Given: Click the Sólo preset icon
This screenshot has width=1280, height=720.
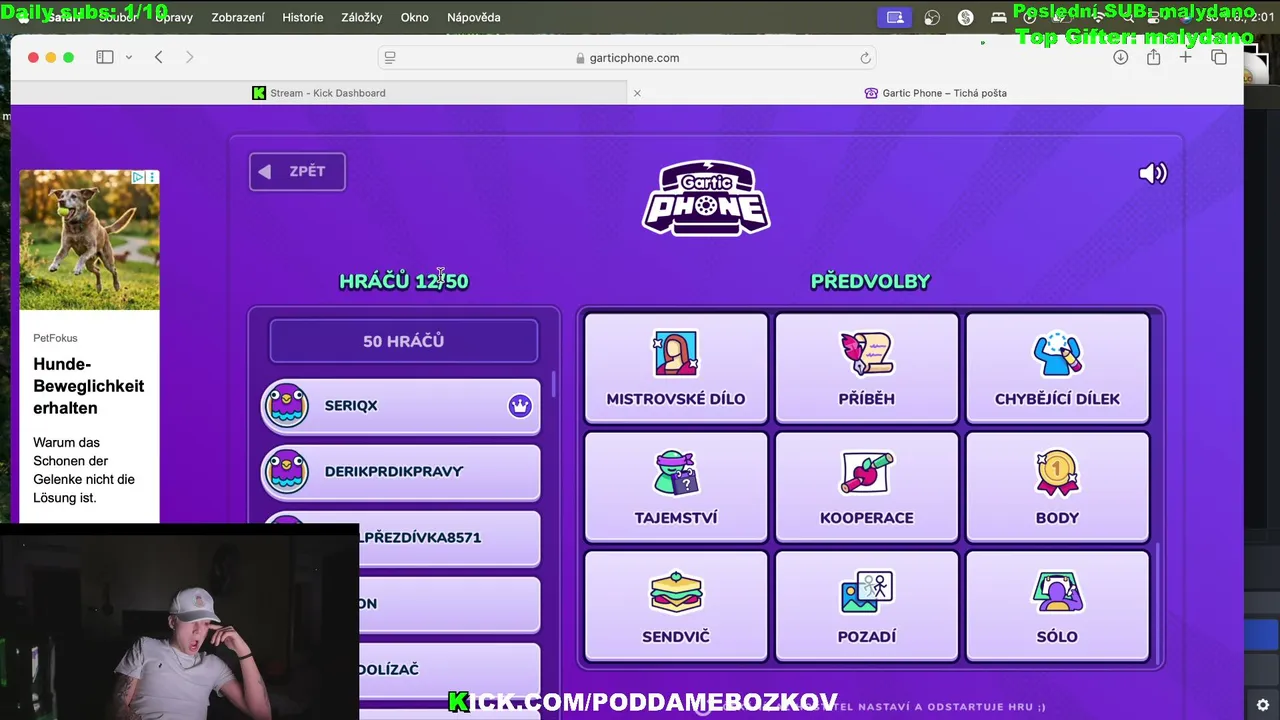Looking at the screenshot, I should pyautogui.click(x=1057, y=592).
